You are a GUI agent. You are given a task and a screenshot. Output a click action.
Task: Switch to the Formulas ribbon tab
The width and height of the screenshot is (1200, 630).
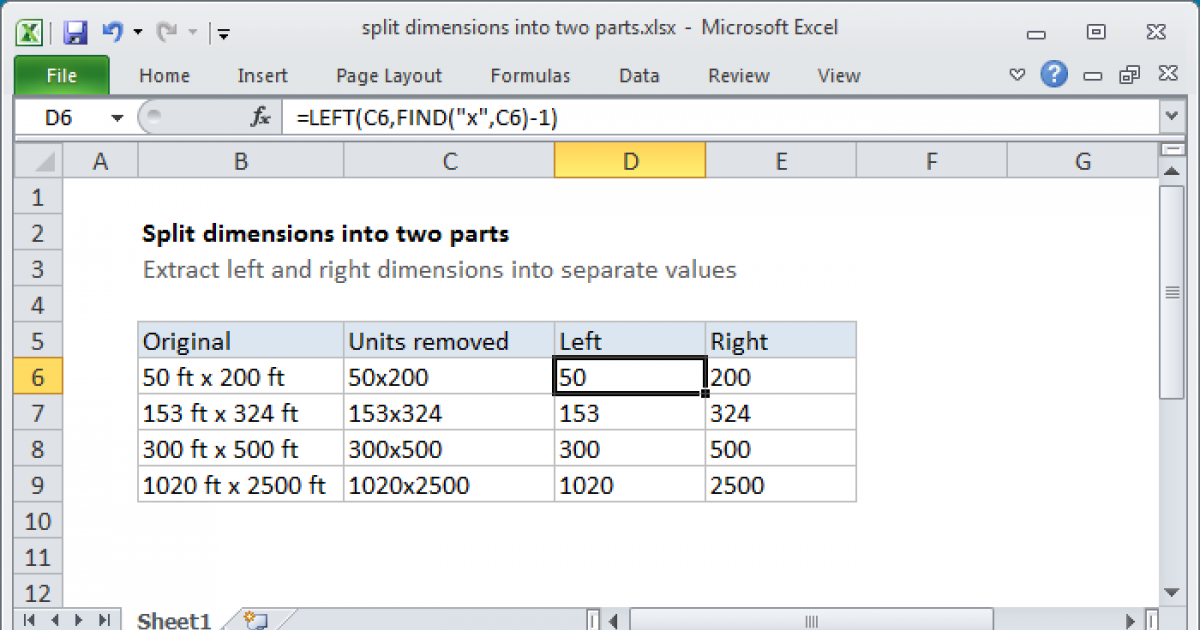tap(530, 75)
